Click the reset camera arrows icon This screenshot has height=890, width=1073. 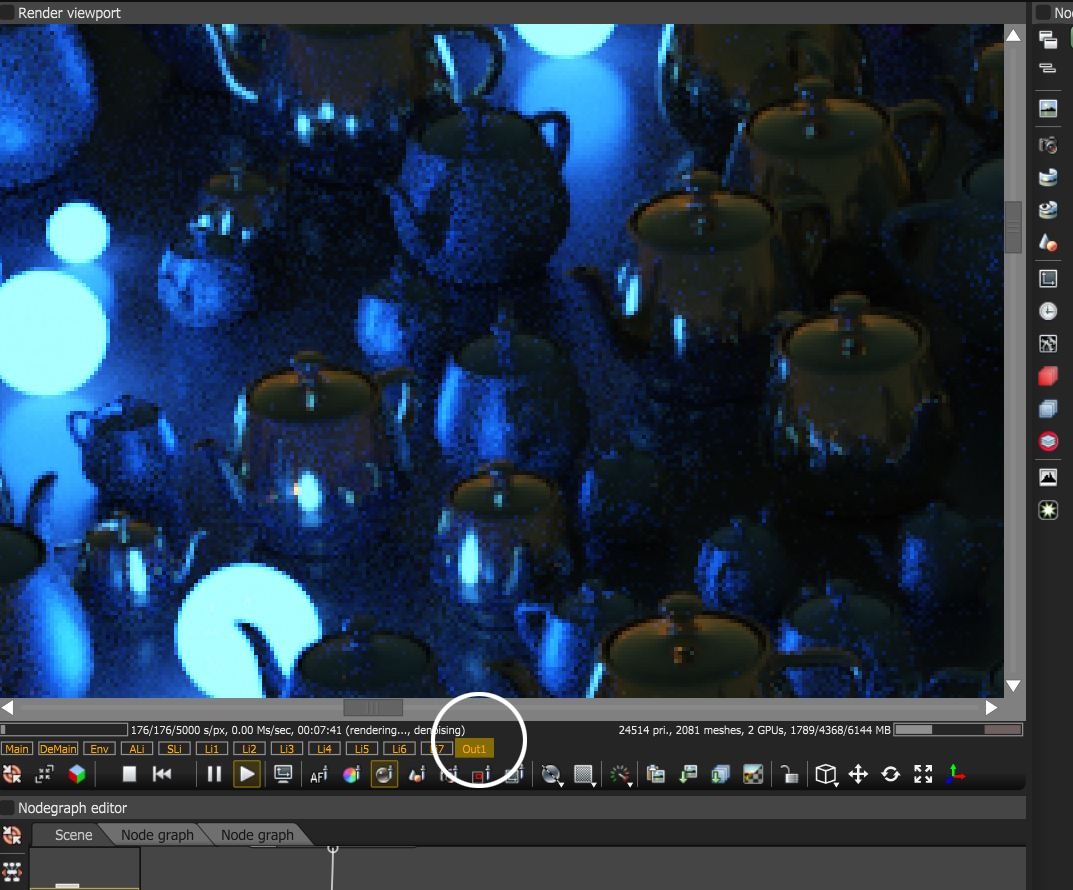pos(44,774)
